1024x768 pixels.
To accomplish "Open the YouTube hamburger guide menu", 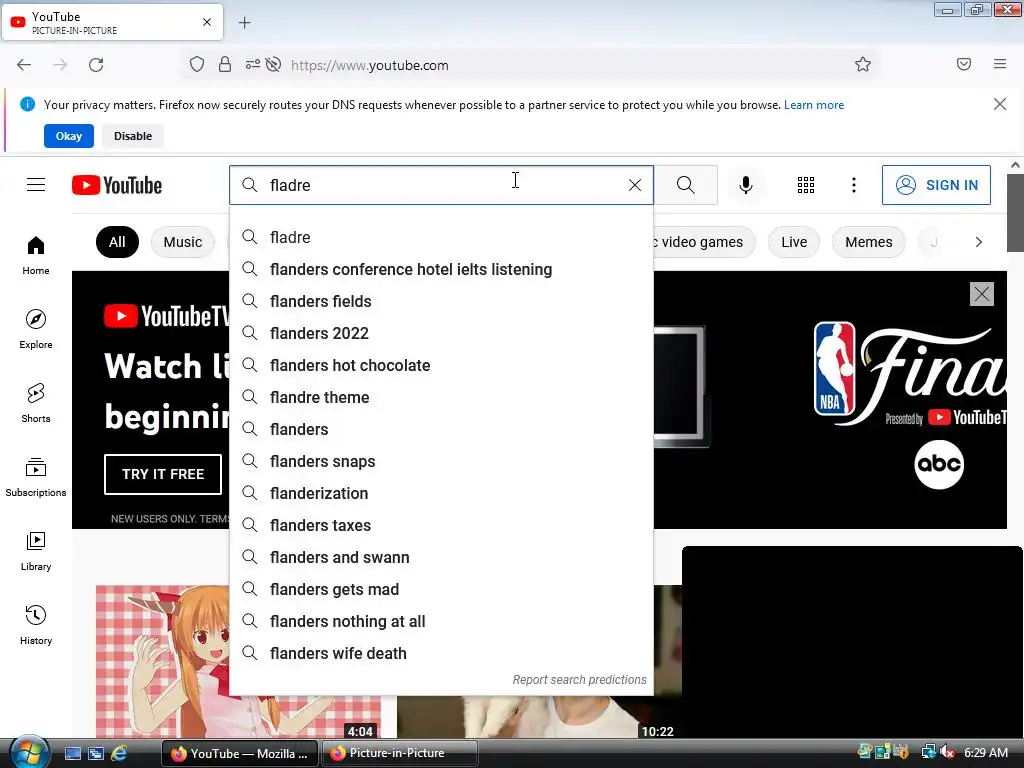I will point(36,185).
